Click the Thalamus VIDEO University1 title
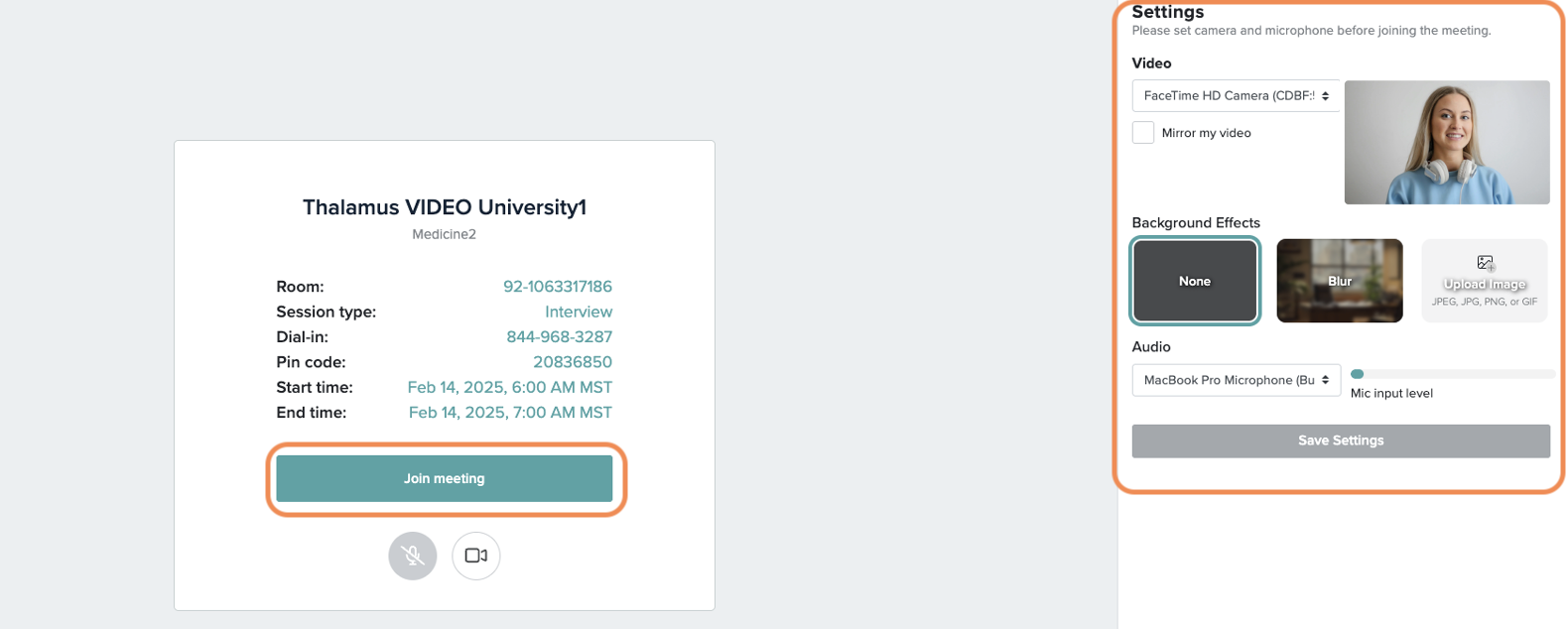Viewport: 1568px width, 629px height. [445, 207]
